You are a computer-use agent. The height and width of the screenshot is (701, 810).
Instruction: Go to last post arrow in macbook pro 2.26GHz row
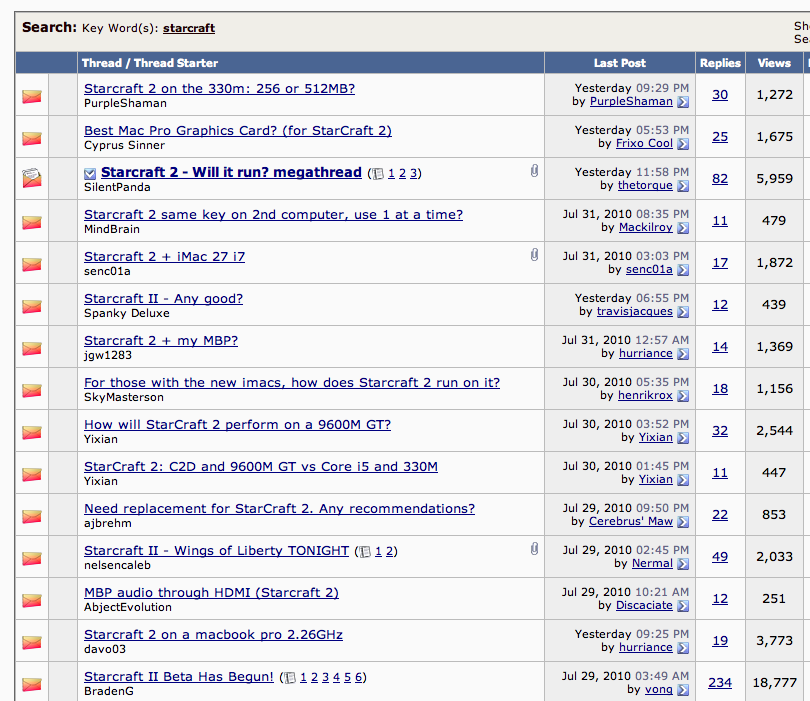tap(683, 648)
